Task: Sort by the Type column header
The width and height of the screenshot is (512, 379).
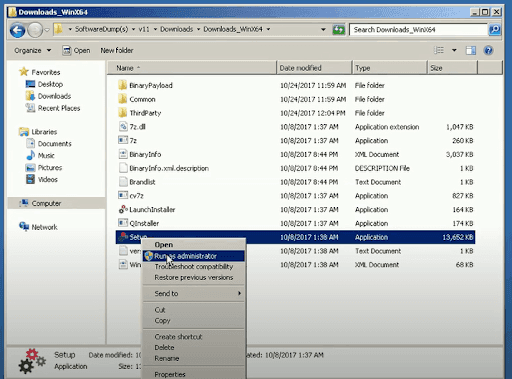Action: pos(390,68)
